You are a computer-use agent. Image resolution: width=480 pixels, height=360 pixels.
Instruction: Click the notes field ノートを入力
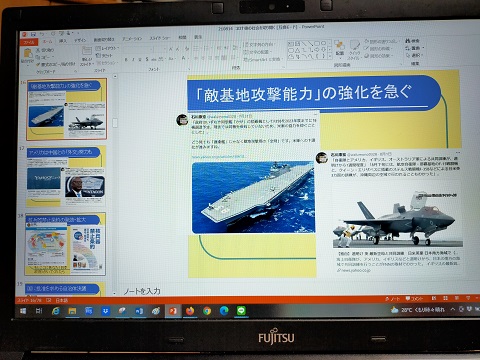coord(142,291)
